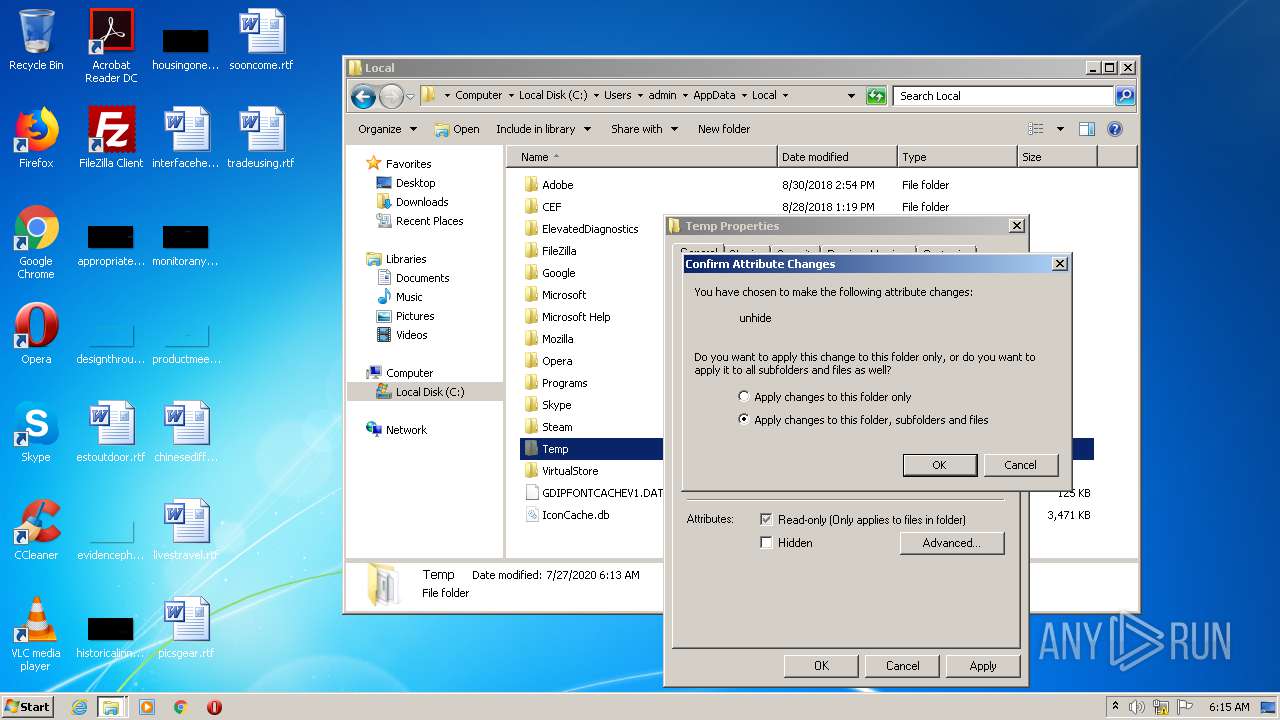Cancel the Confirm Attribute Changes dialog
The width and height of the screenshot is (1280, 720).
1020,465
